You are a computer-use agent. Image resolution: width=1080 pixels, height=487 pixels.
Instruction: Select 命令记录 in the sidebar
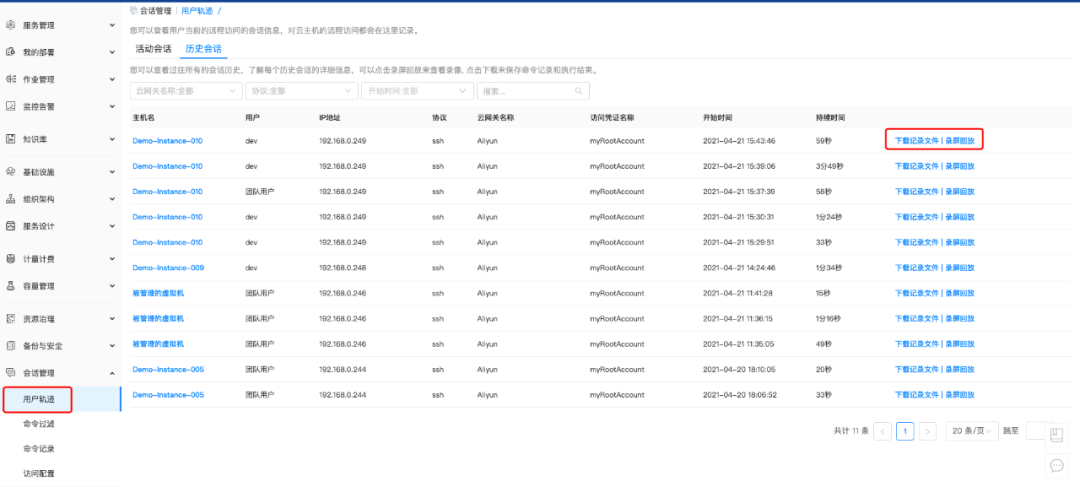tap(39, 448)
